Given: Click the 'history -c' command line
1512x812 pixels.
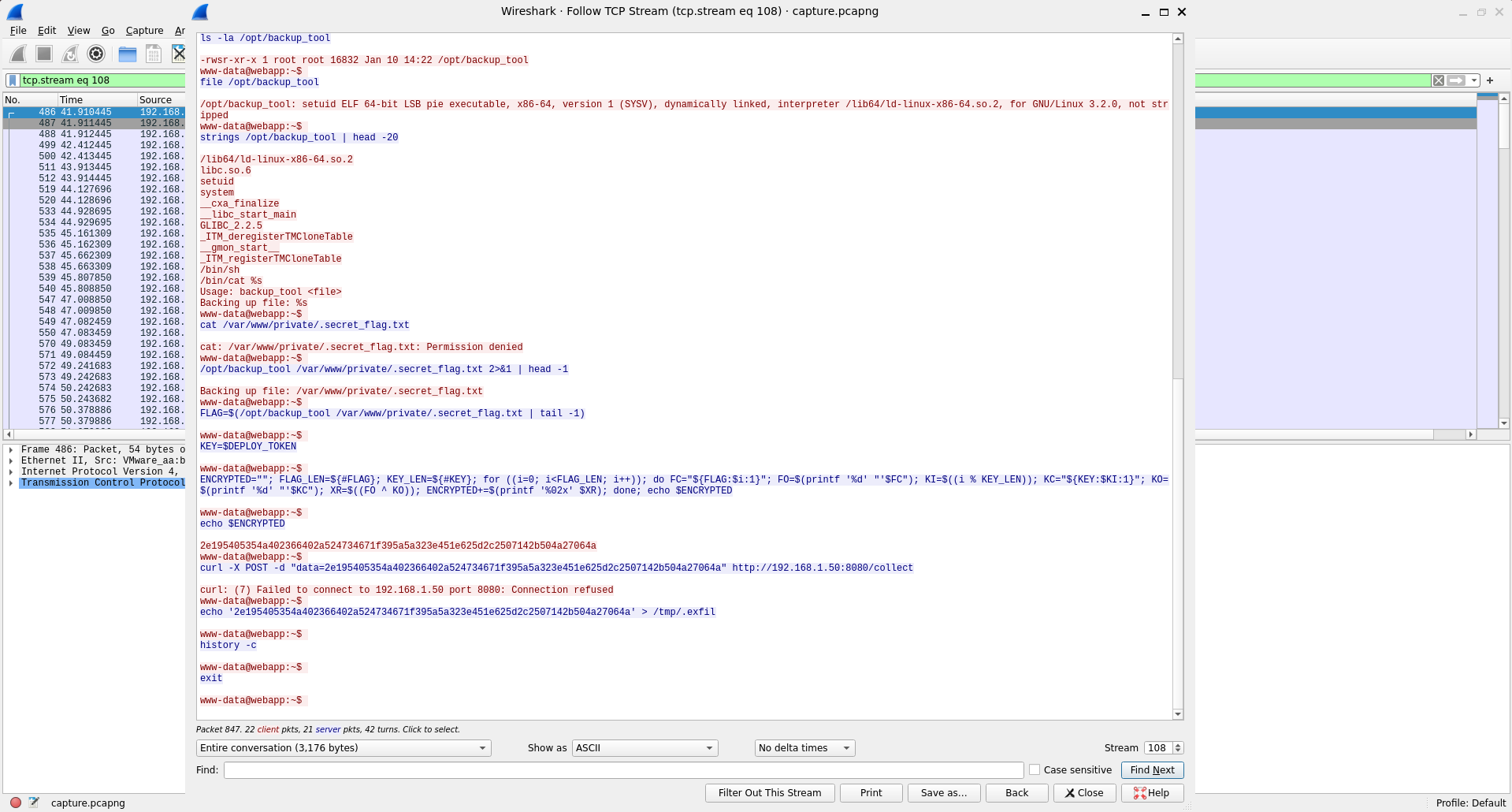Looking at the screenshot, I should [x=228, y=645].
